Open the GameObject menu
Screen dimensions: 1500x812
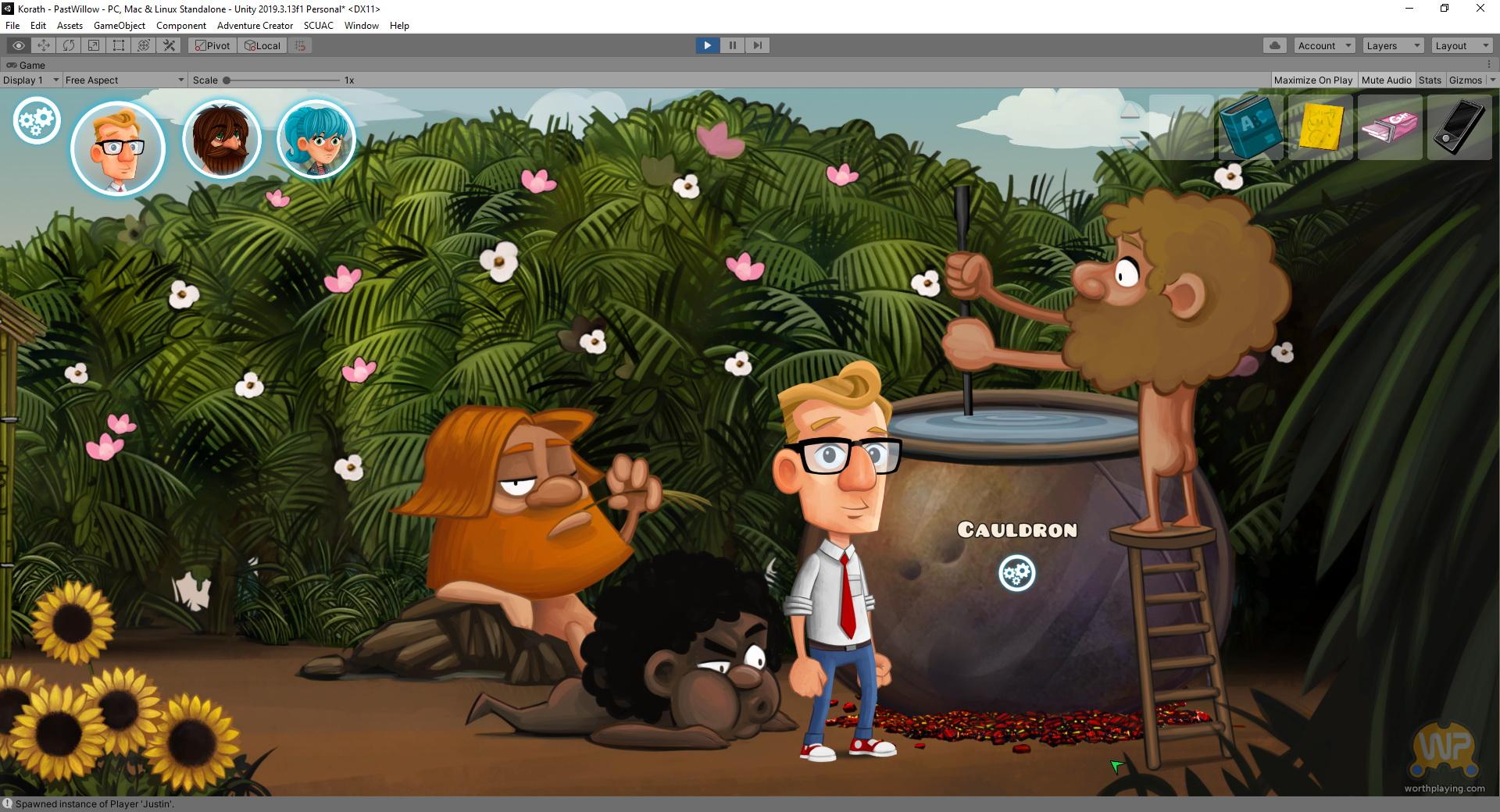119,25
